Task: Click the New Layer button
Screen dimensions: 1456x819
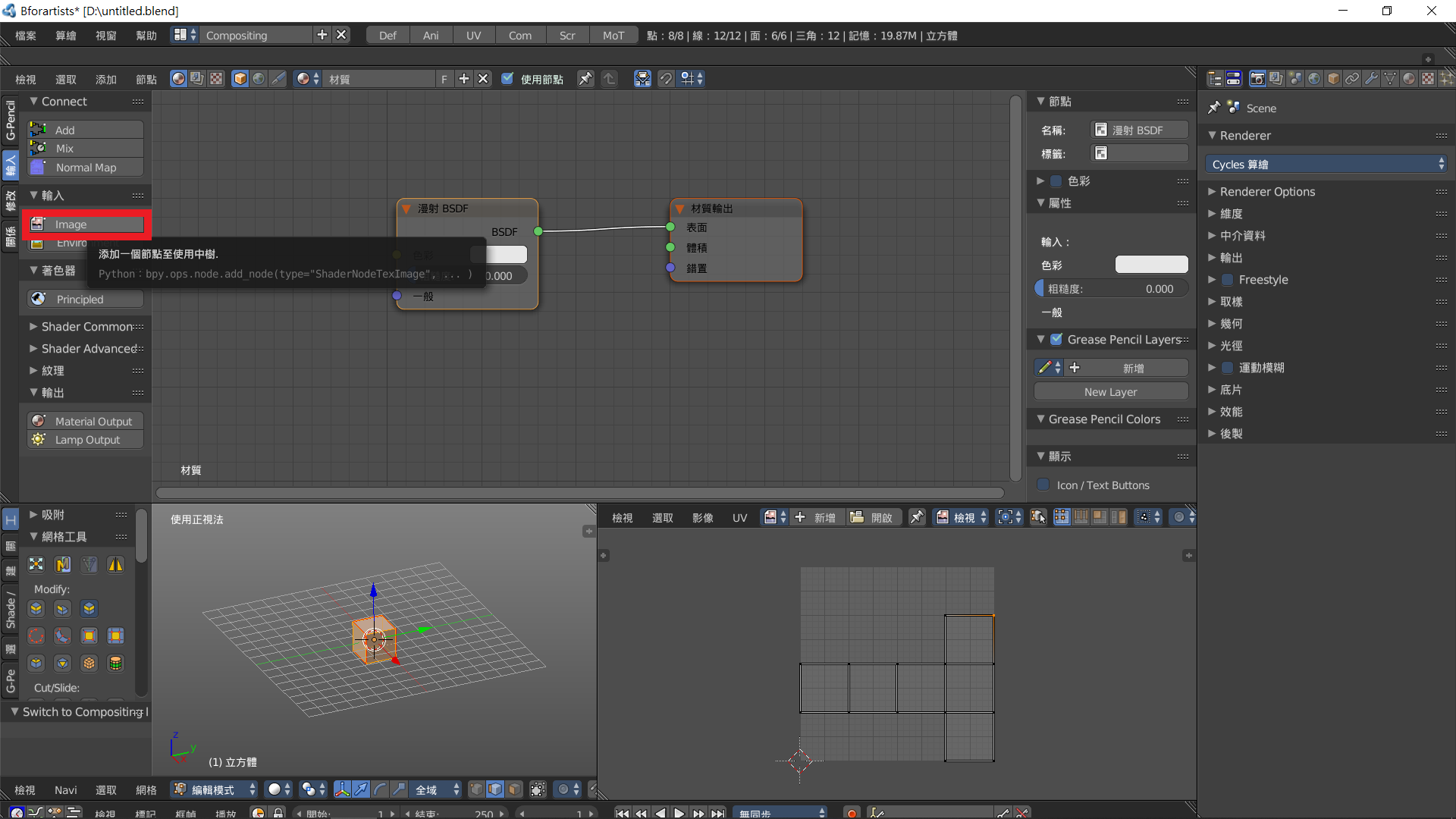Action: click(1111, 392)
